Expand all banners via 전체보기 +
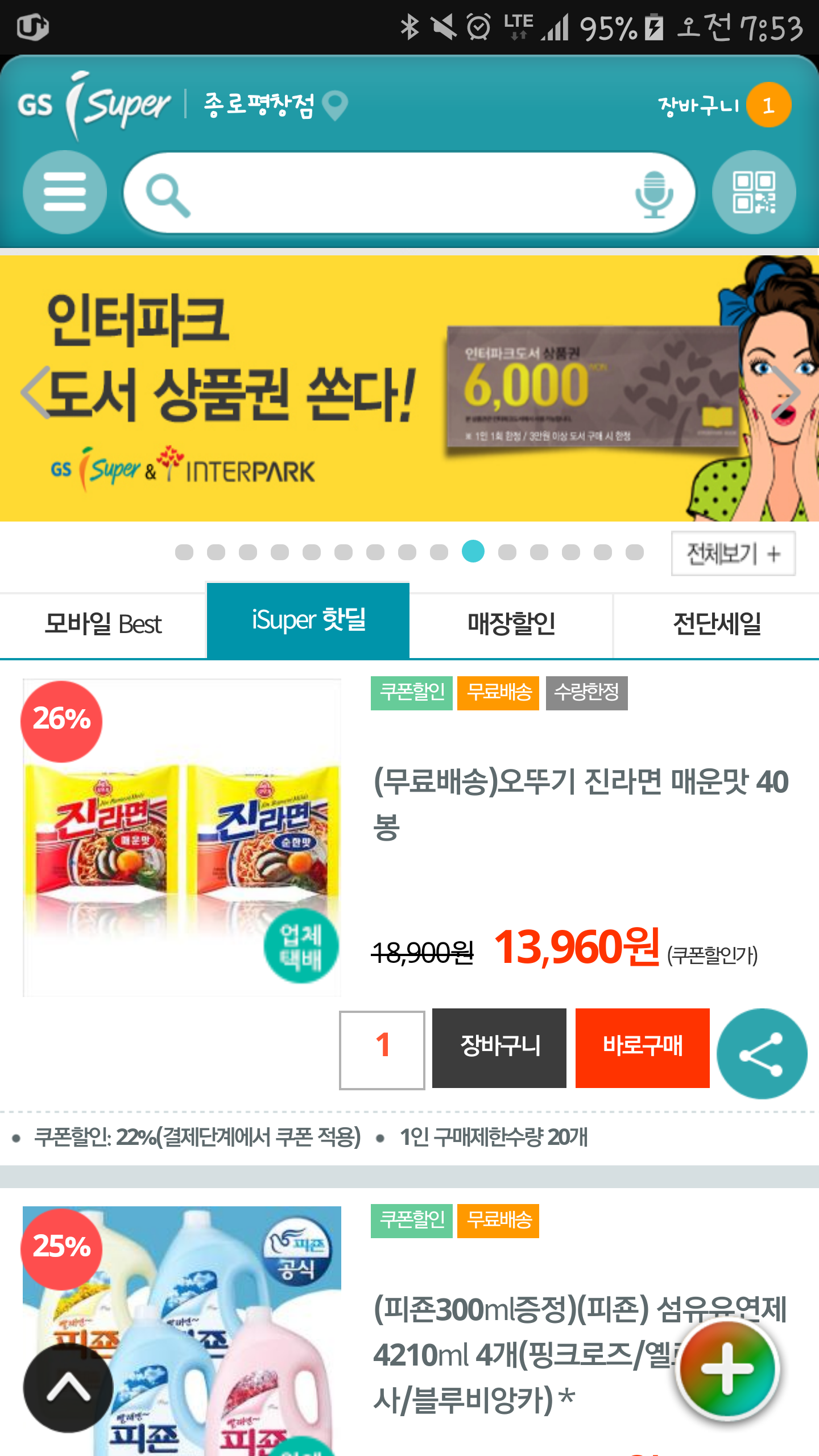Viewport: 819px width, 1456px height. click(733, 553)
